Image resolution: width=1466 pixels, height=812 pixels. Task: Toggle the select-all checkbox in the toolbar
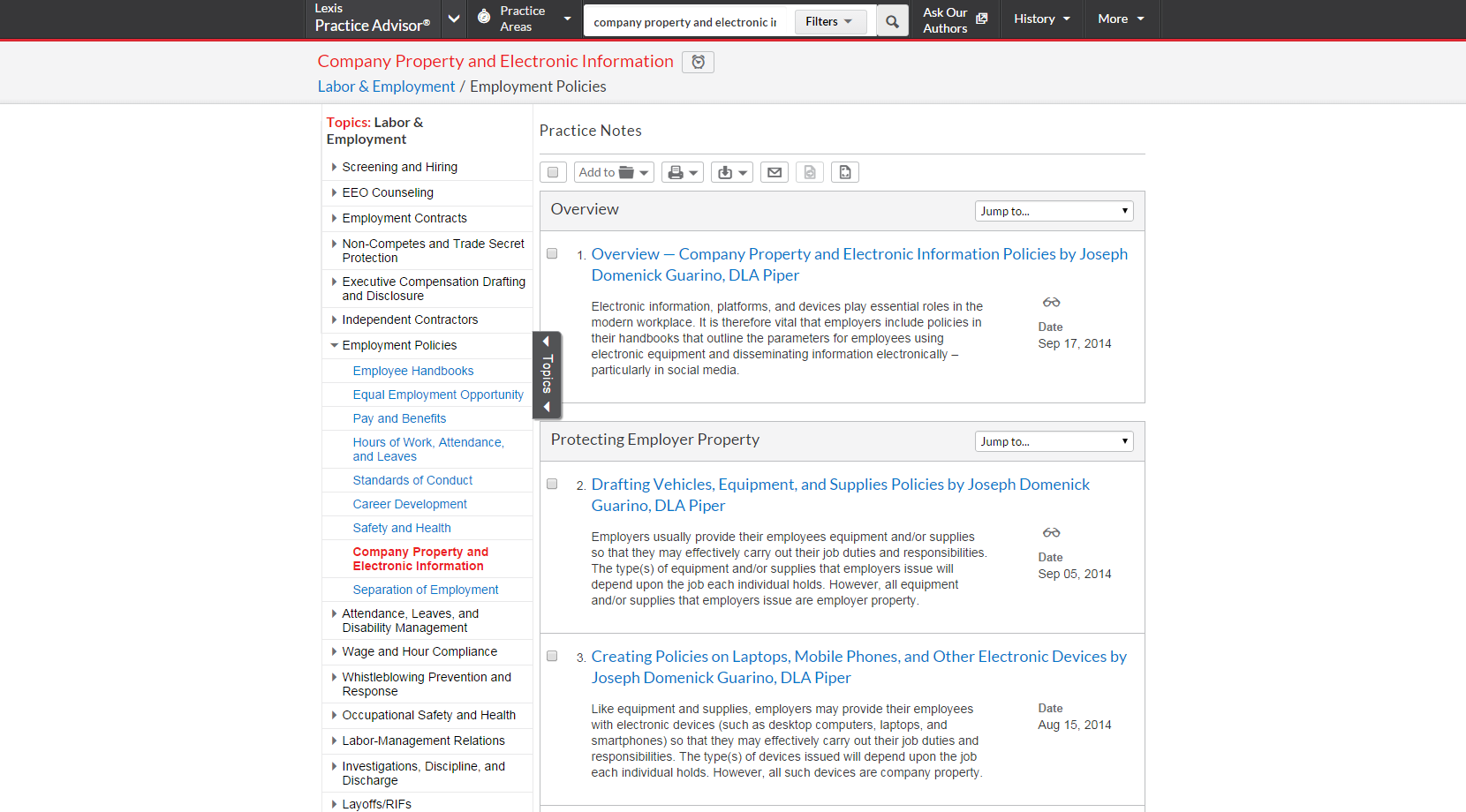pyautogui.click(x=553, y=172)
